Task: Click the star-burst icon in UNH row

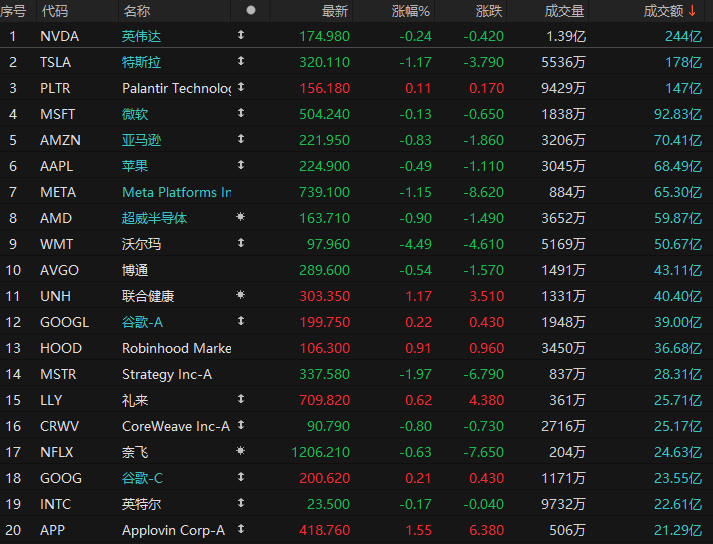Action: [x=241, y=295]
